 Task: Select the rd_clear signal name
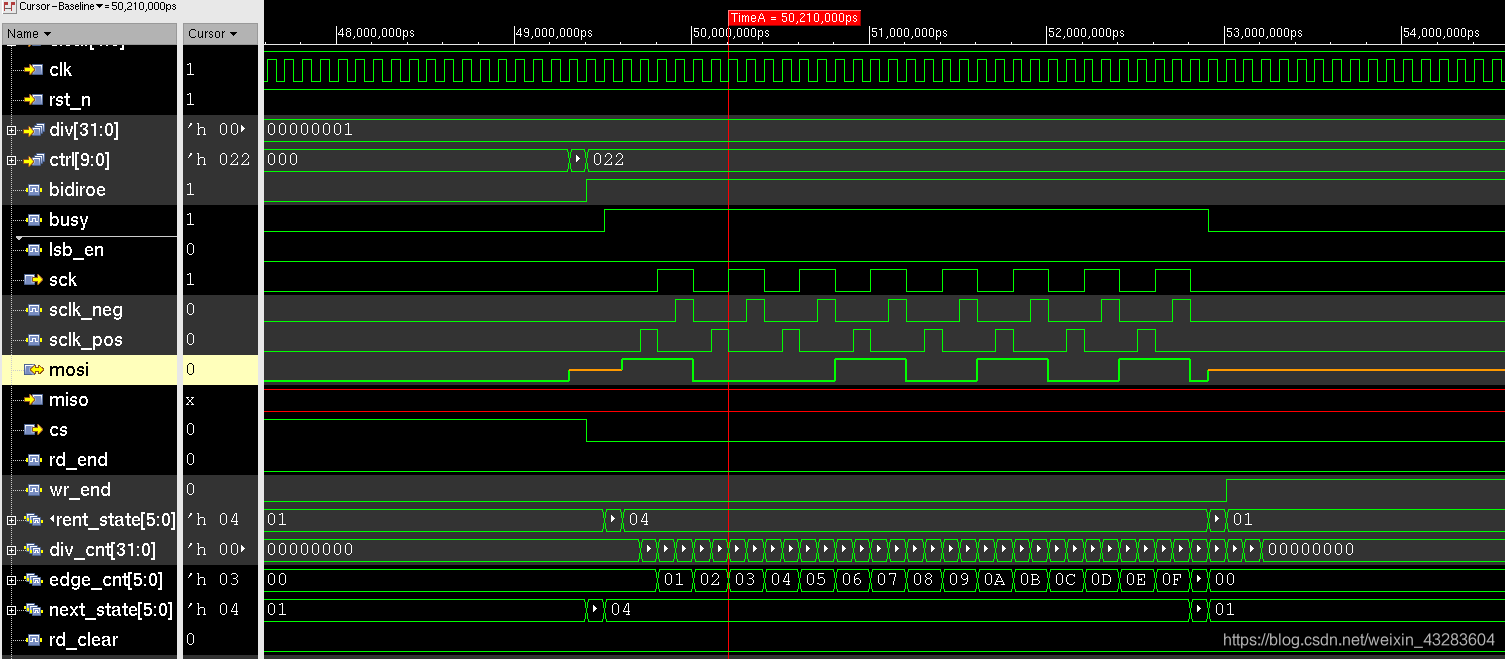(83, 640)
